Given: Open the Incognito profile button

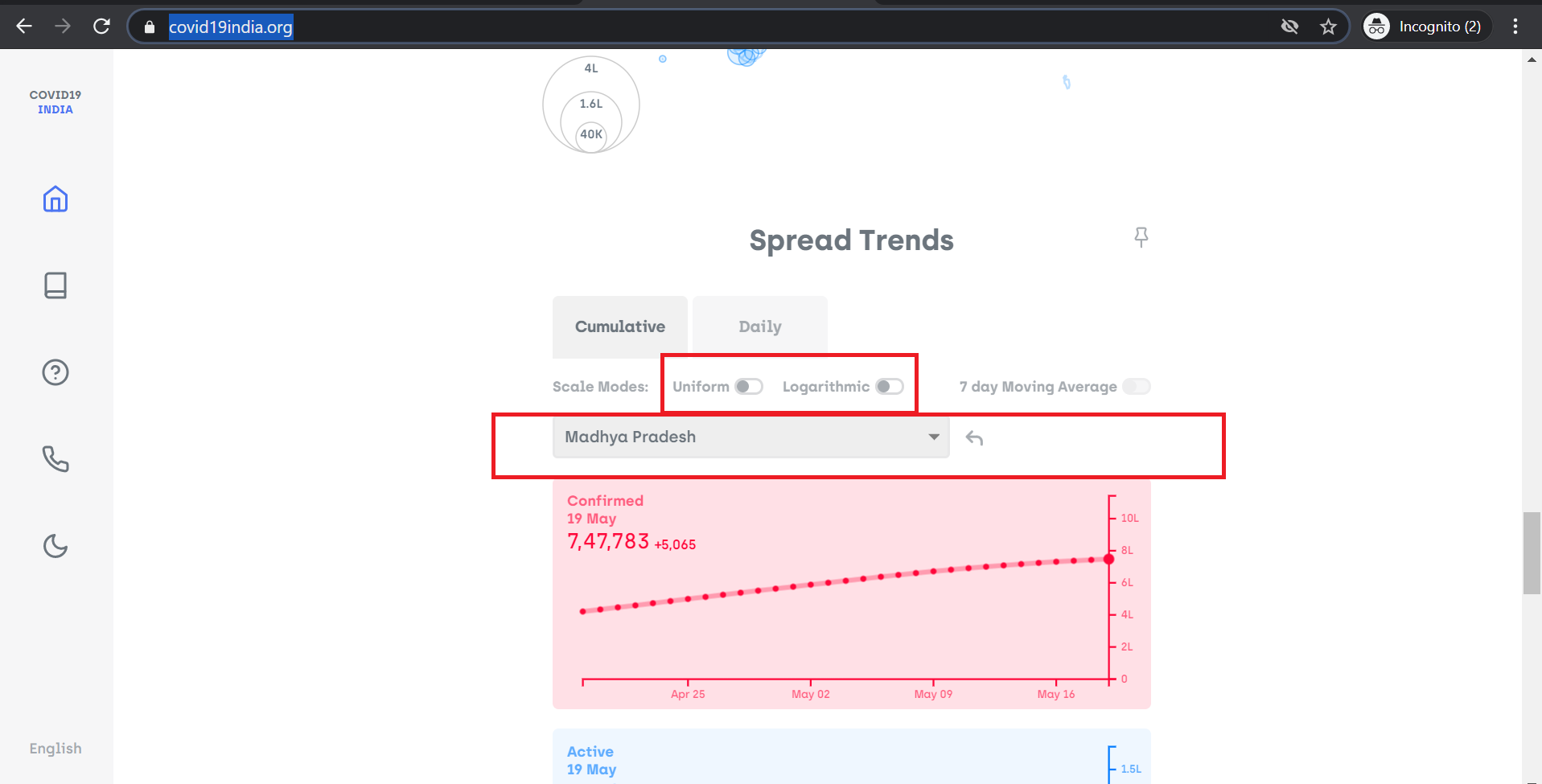Looking at the screenshot, I should 1427,27.
